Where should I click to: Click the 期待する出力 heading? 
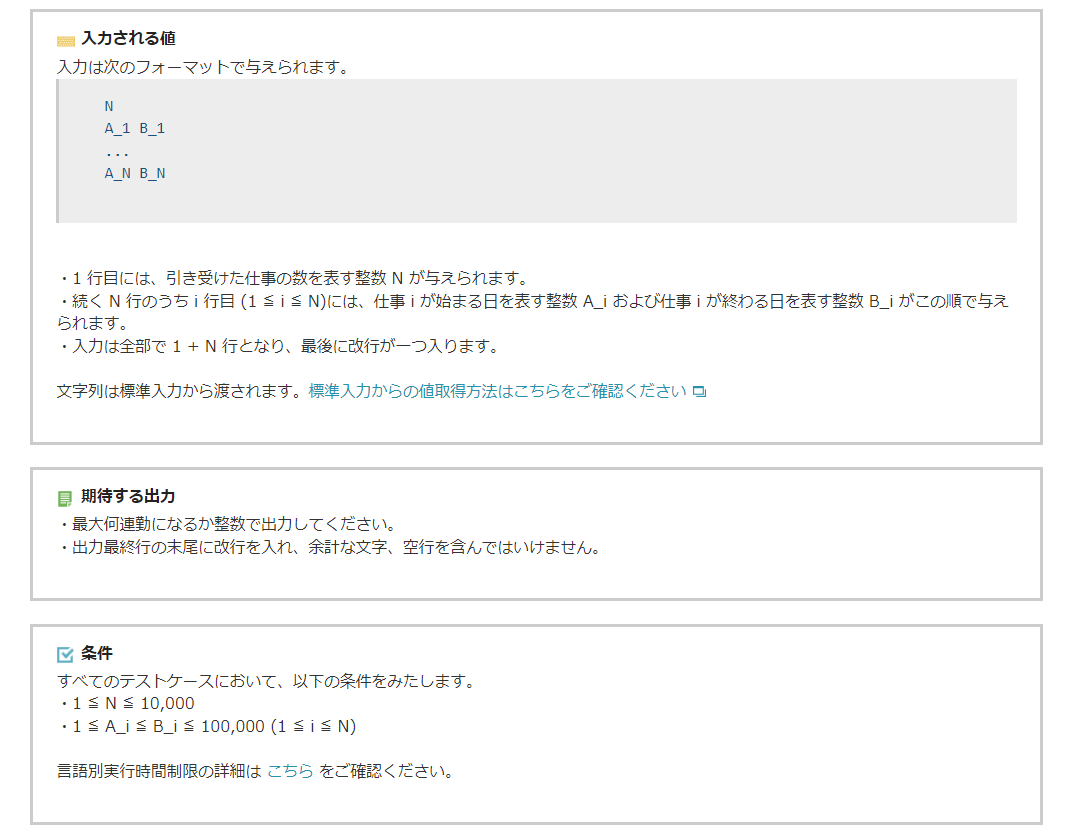coord(128,496)
